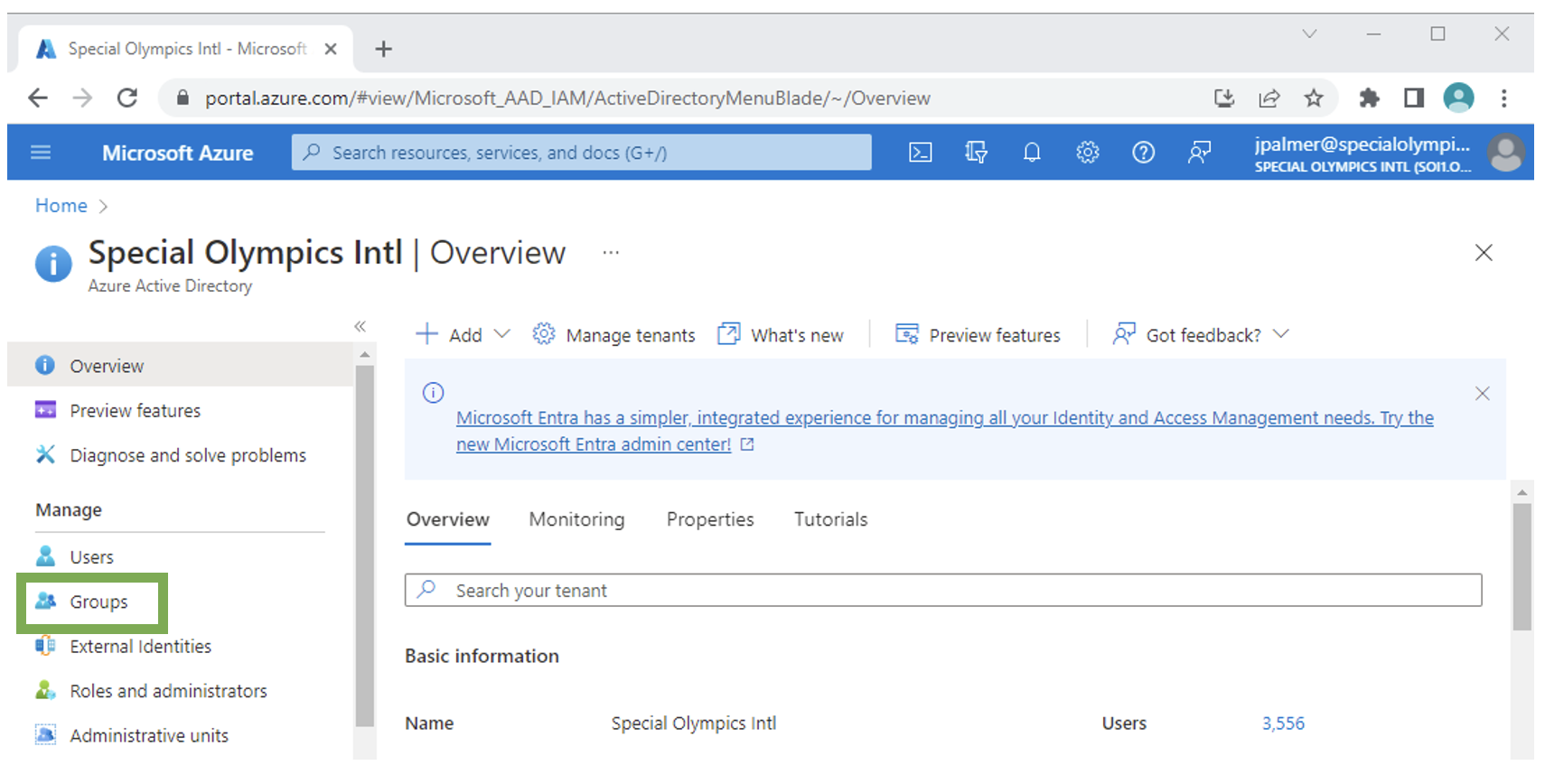Image resolution: width=1545 pixels, height=784 pixels.
Task: Click What's new in the toolbar
Action: click(781, 335)
